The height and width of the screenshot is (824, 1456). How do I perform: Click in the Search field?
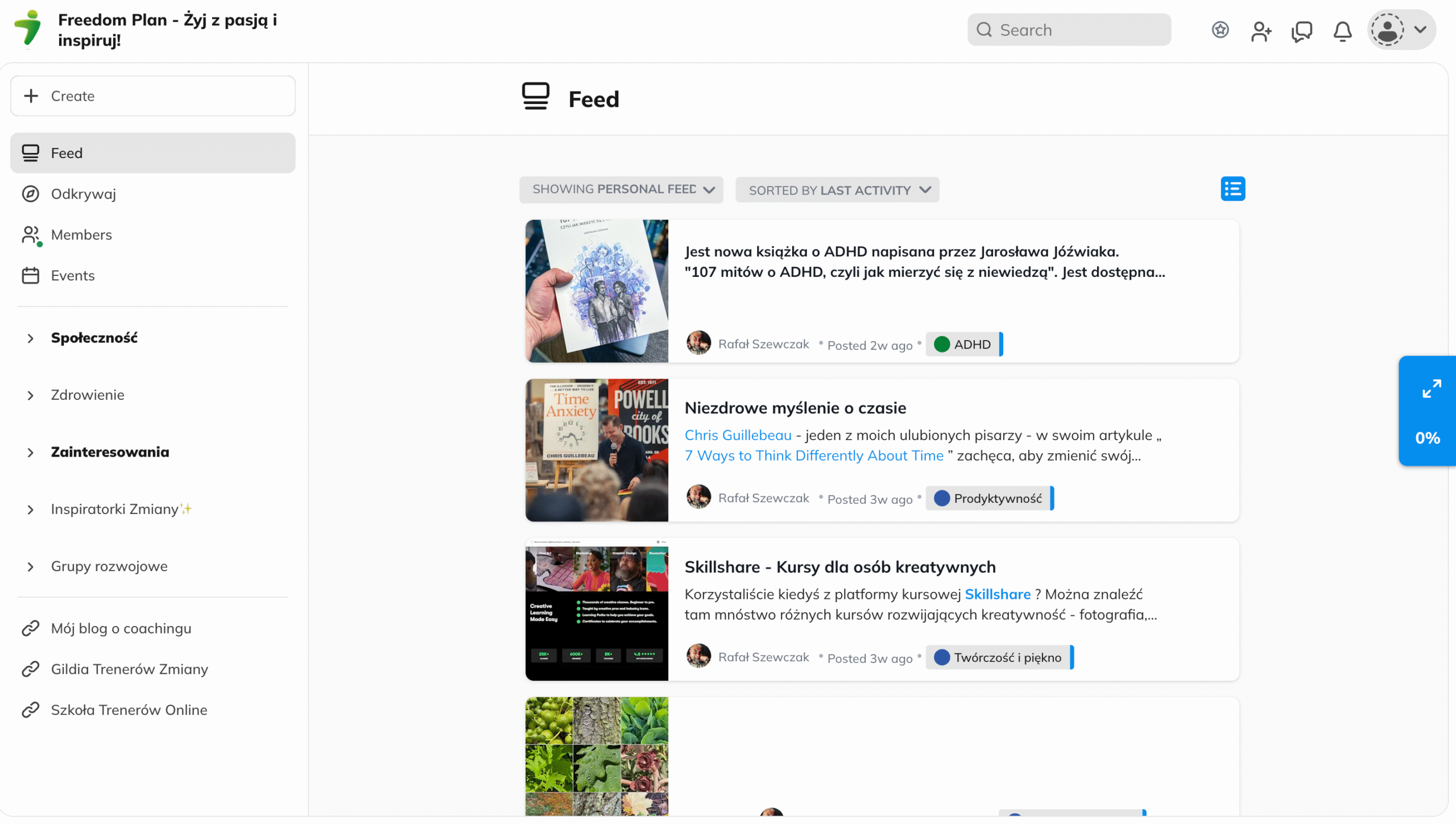click(x=1069, y=30)
